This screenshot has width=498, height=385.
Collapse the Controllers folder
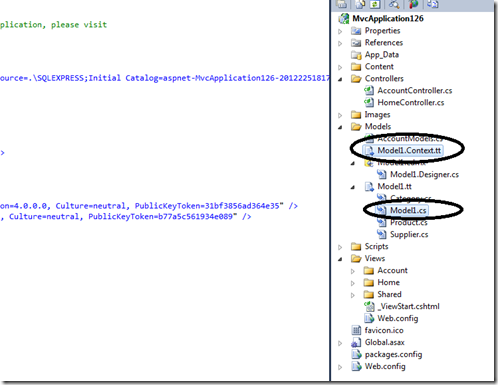click(340, 79)
